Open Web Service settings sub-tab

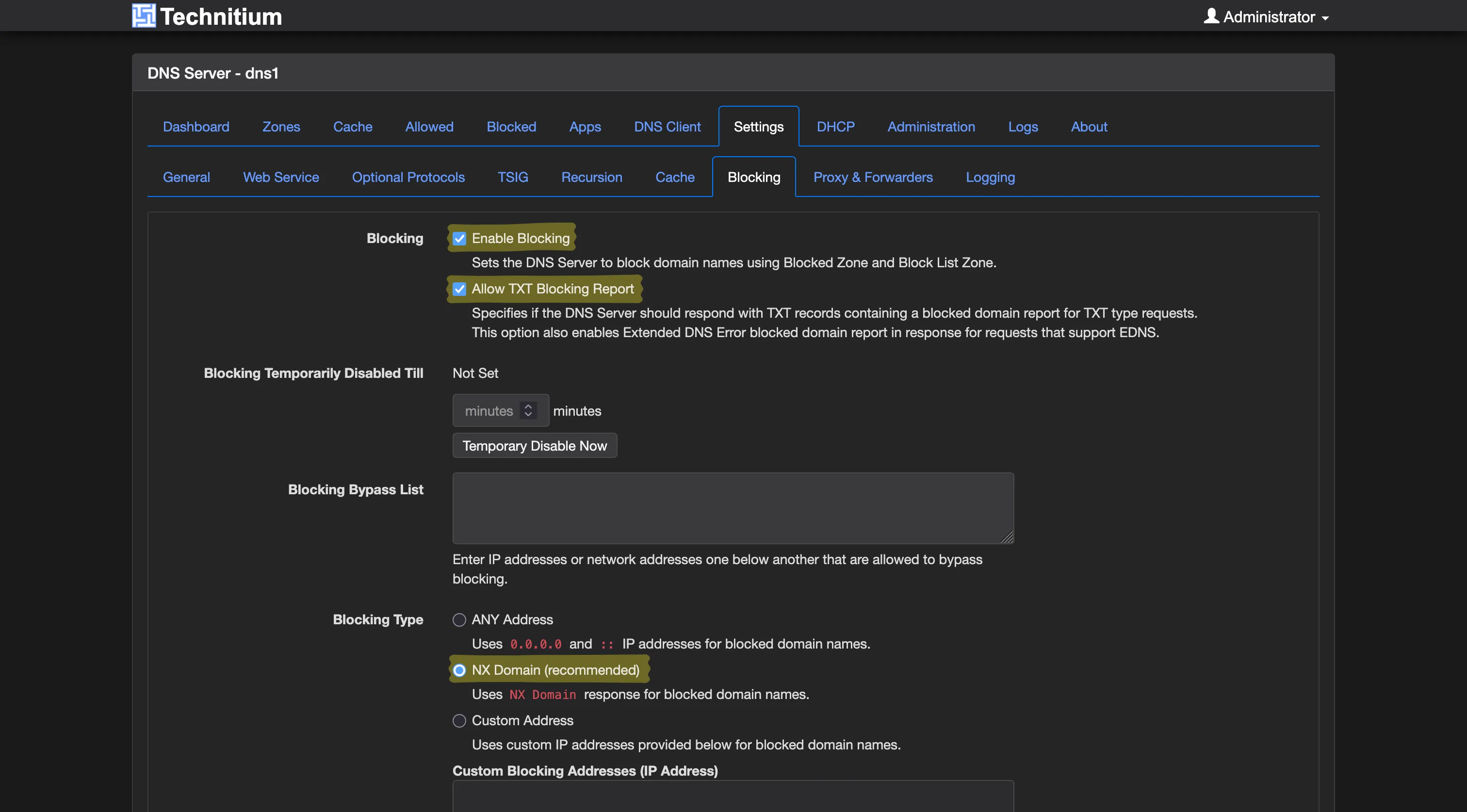(x=281, y=177)
